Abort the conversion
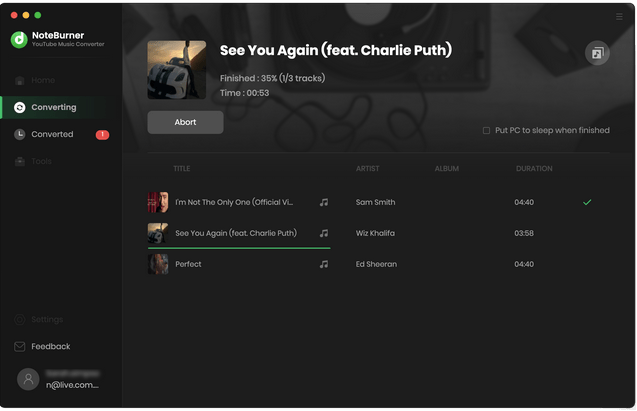The height and width of the screenshot is (411, 637). pos(185,122)
